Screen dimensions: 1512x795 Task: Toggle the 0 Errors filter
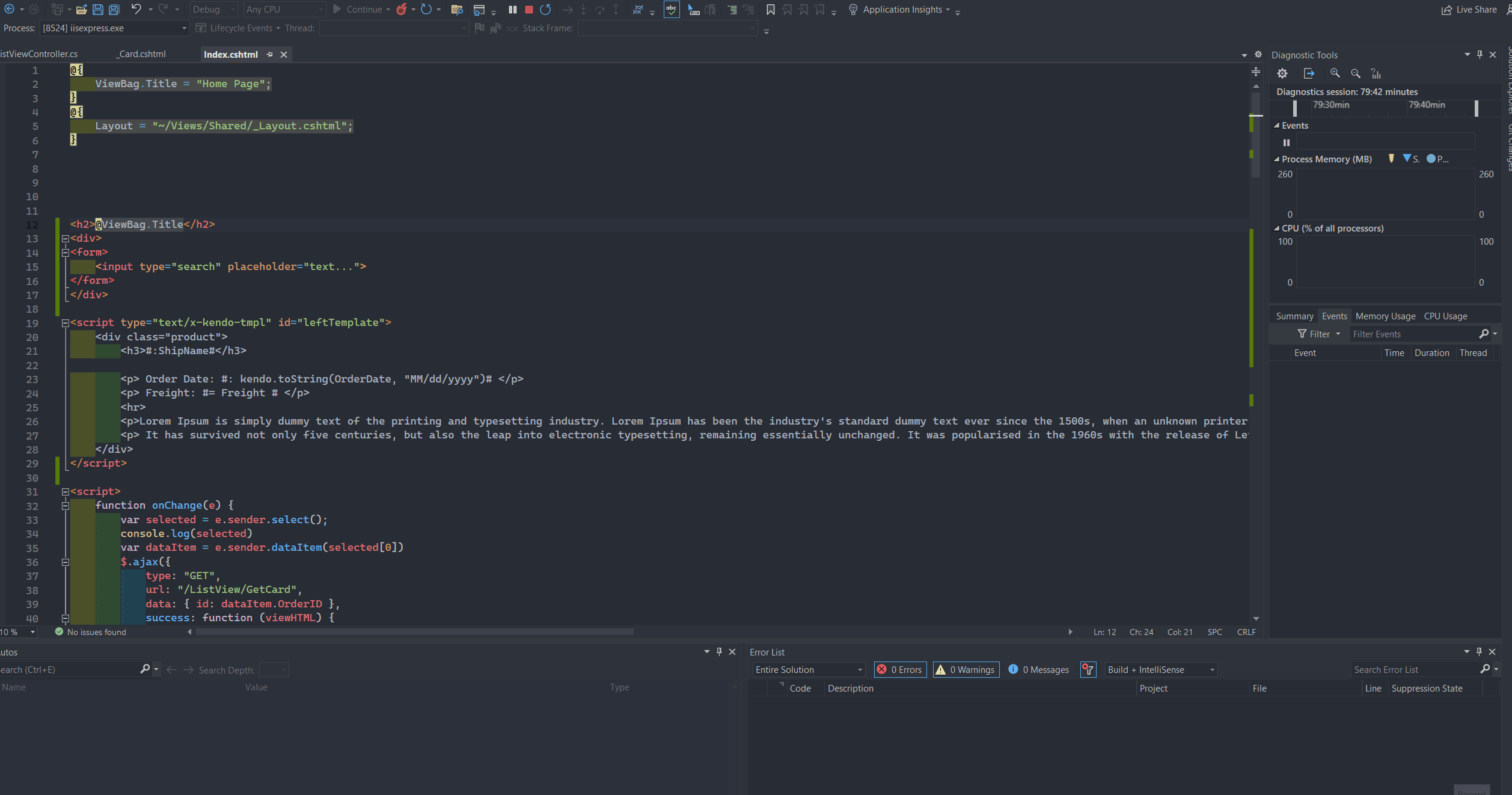(900, 669)
